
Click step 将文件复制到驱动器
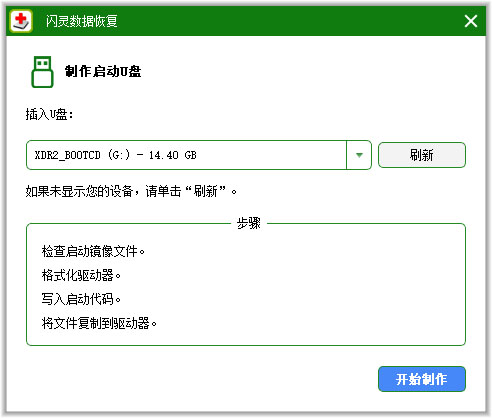(x=99, y=323)
